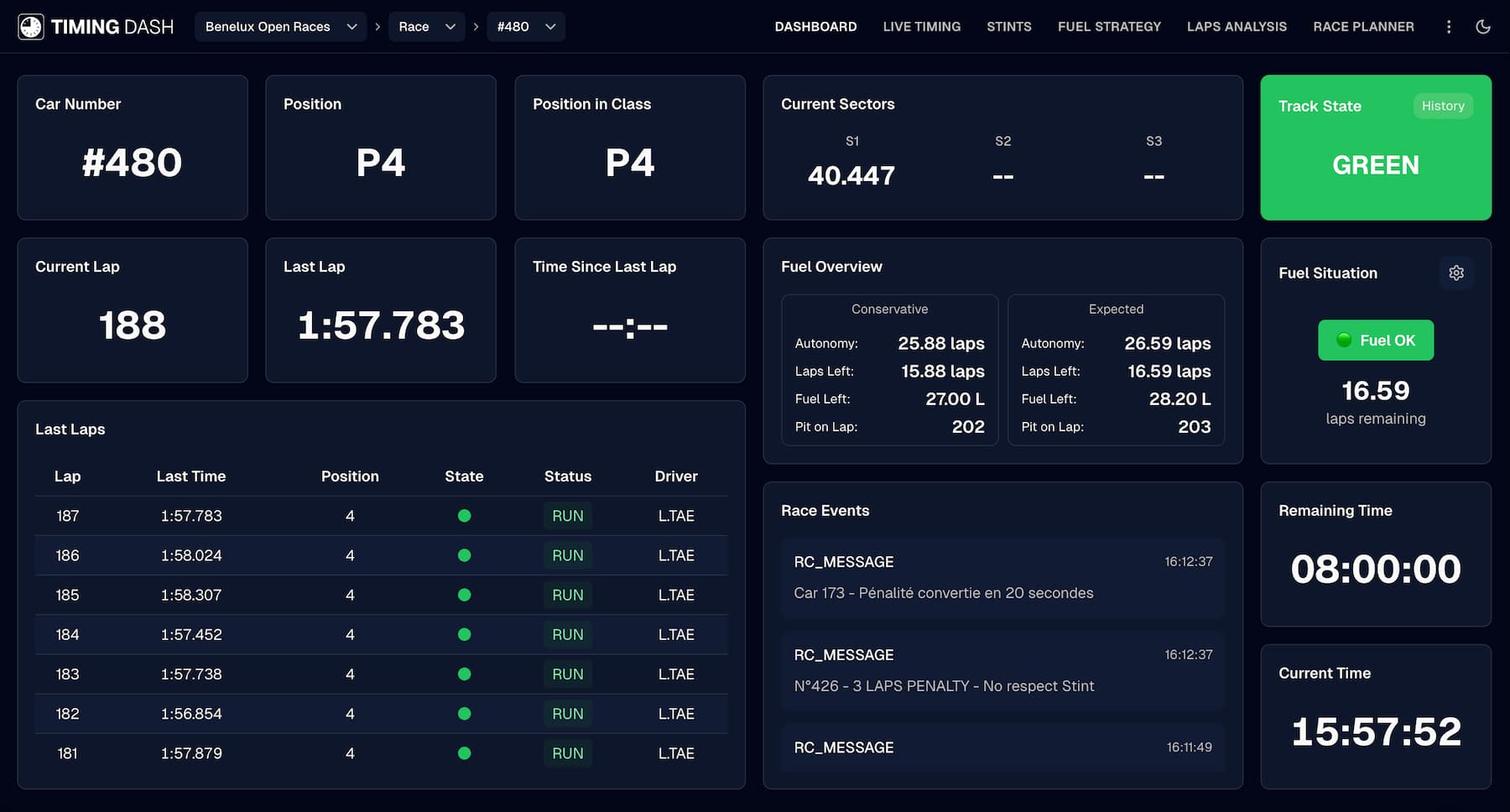Toggle the RUN status on lap 185
Image resolution: width=1510 pixels, height=812 pixels.
point(568,595)
